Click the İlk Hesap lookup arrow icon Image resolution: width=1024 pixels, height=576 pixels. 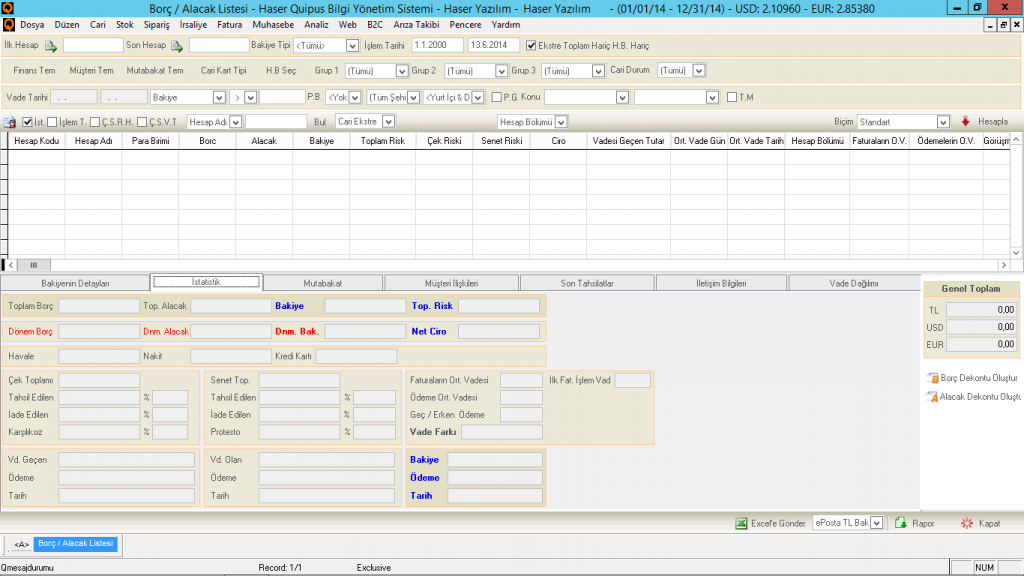[x=51, y=46]
